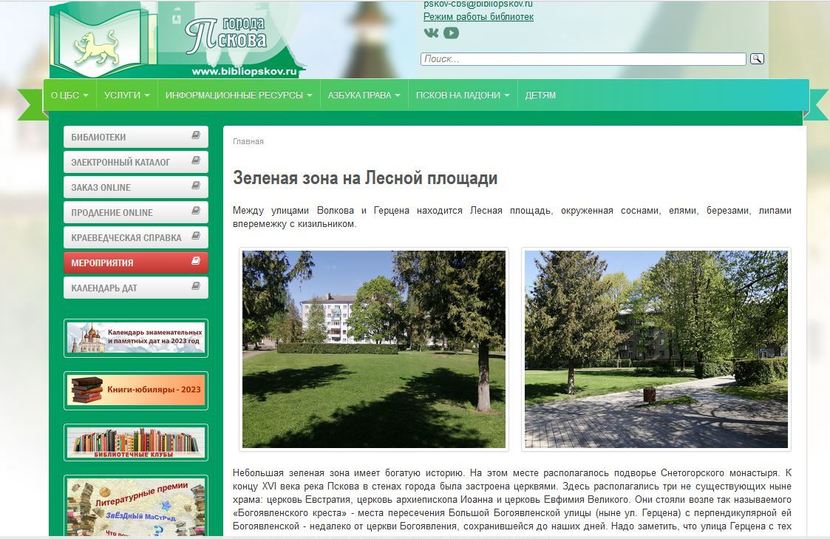This screenshot has width=830, height=539.
Task: Open the Детям menu item
Action: pos(540,95)
